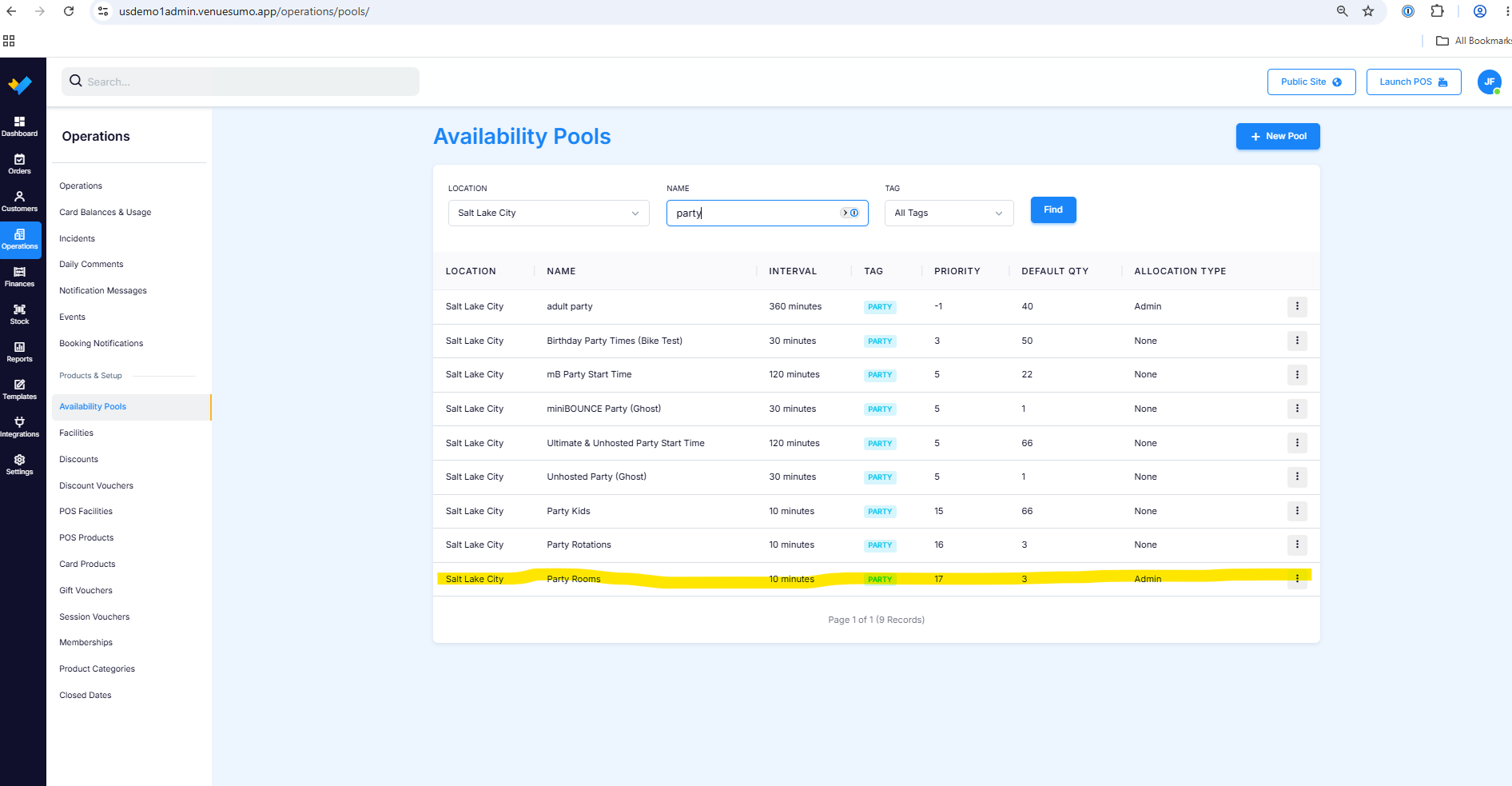The width and height of the screenshot is (1512, 786).
Task: Click PARTY tag in miniBOUNCE Party row
Action: point(879,409)
